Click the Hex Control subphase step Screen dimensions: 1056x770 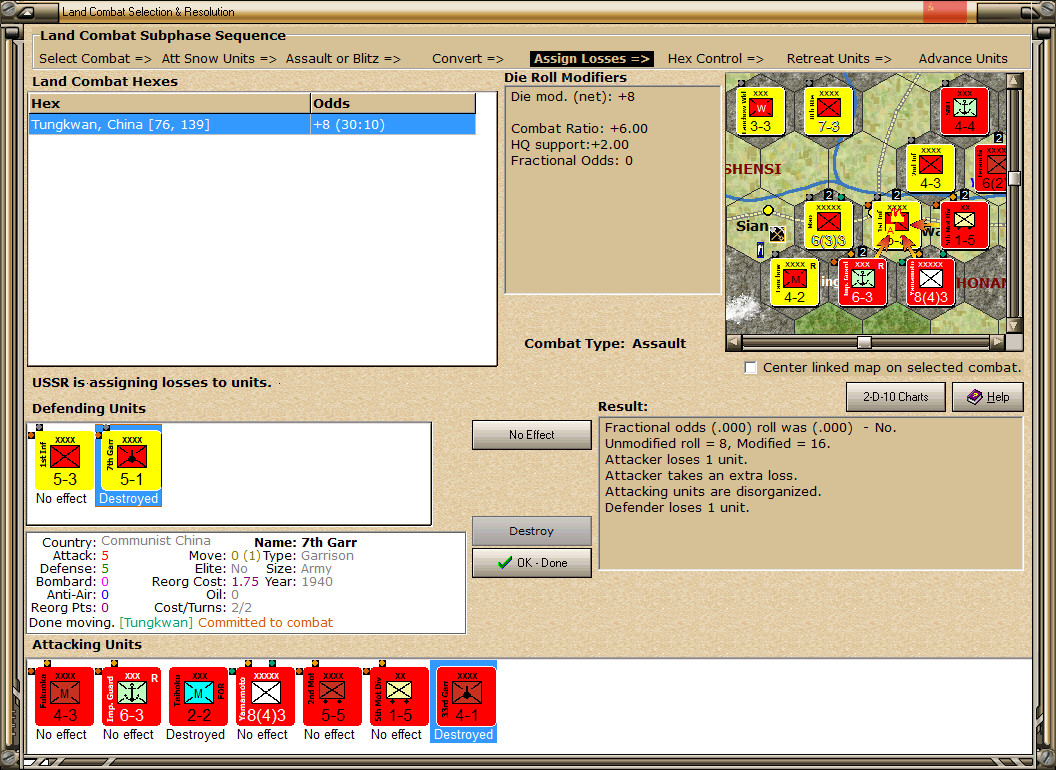715,59
